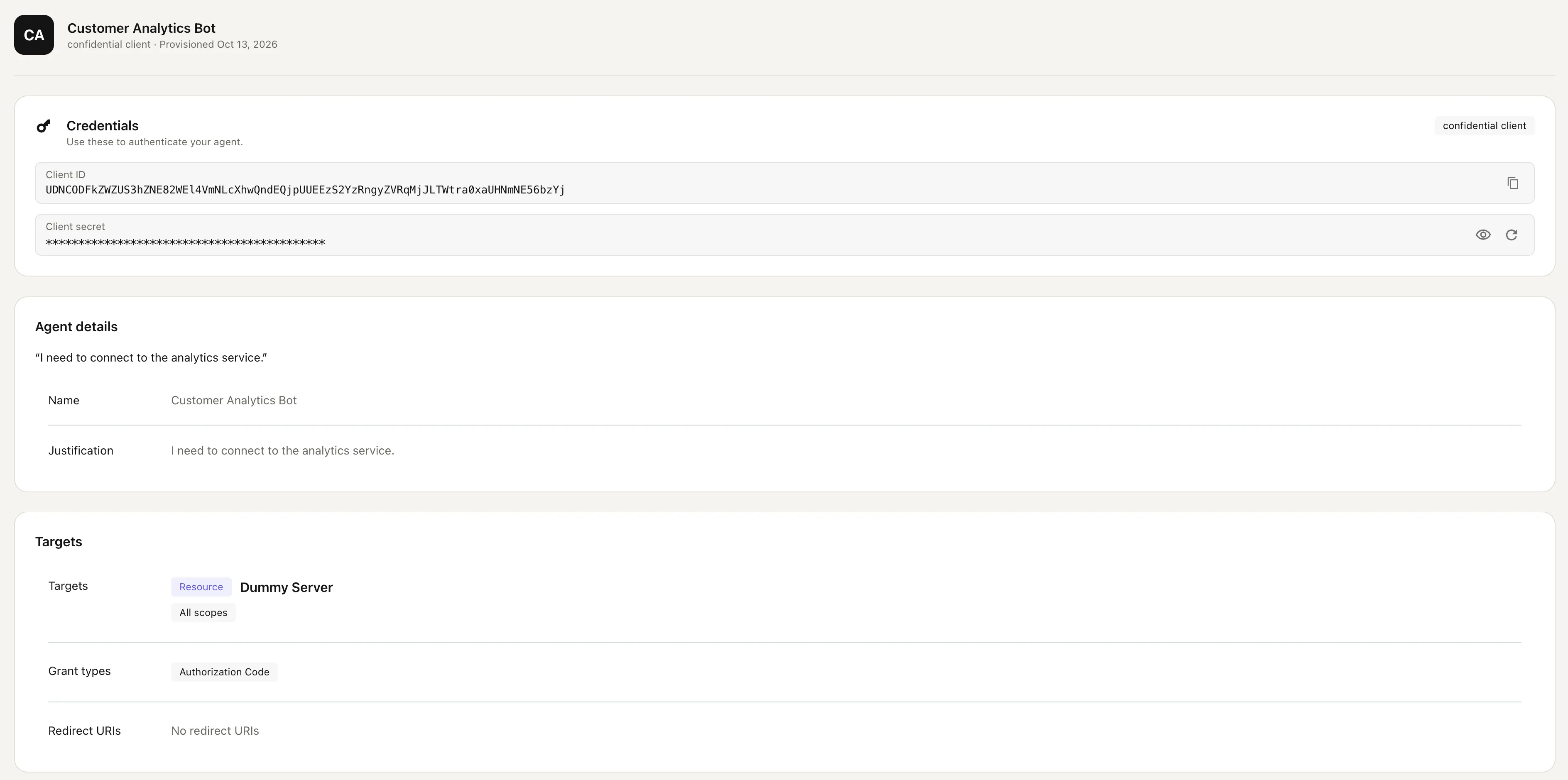This screenshot has height=780, width=1568.
Task: Click the All scopes chip
Action: click(x=203, y=613)
